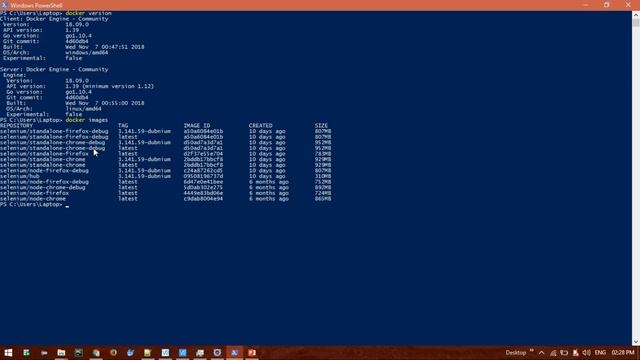Switch the ENG input language indicator
Screen dimensions: 640x360
tap(600, 353)
